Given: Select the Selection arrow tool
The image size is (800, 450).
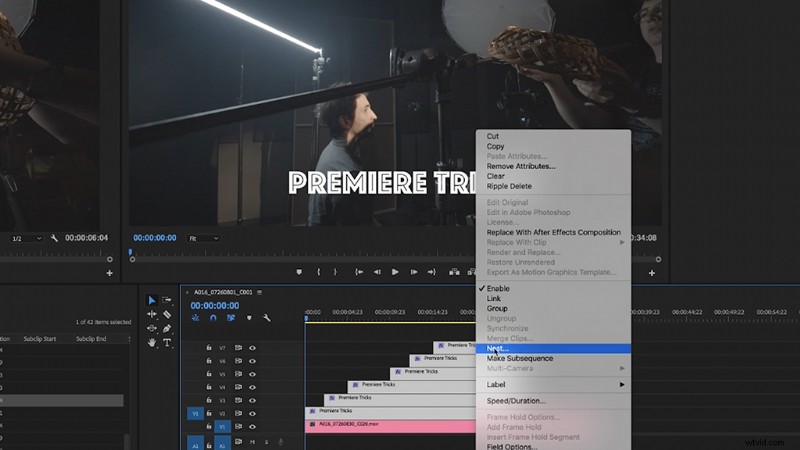Looking at the screenshot, I should [152, 301].
